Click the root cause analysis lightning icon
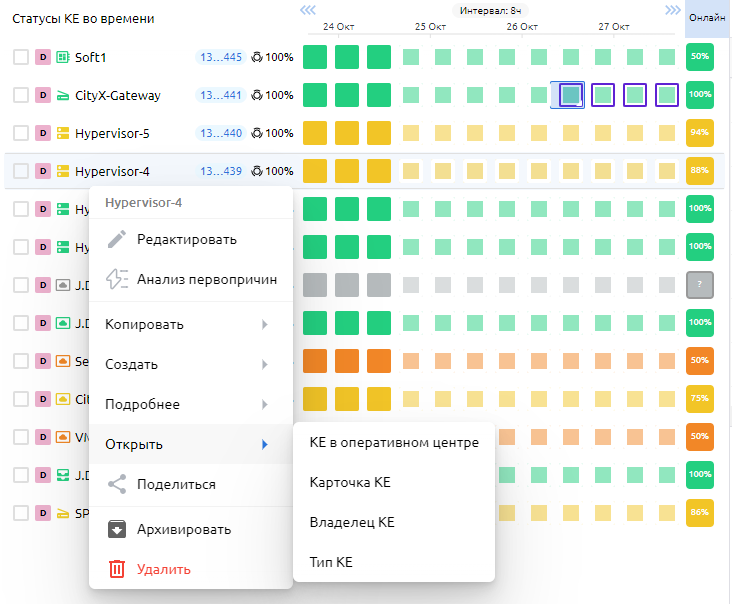This screenshot has height=604, width=732. pyautogui.click(x=117, y=280)
